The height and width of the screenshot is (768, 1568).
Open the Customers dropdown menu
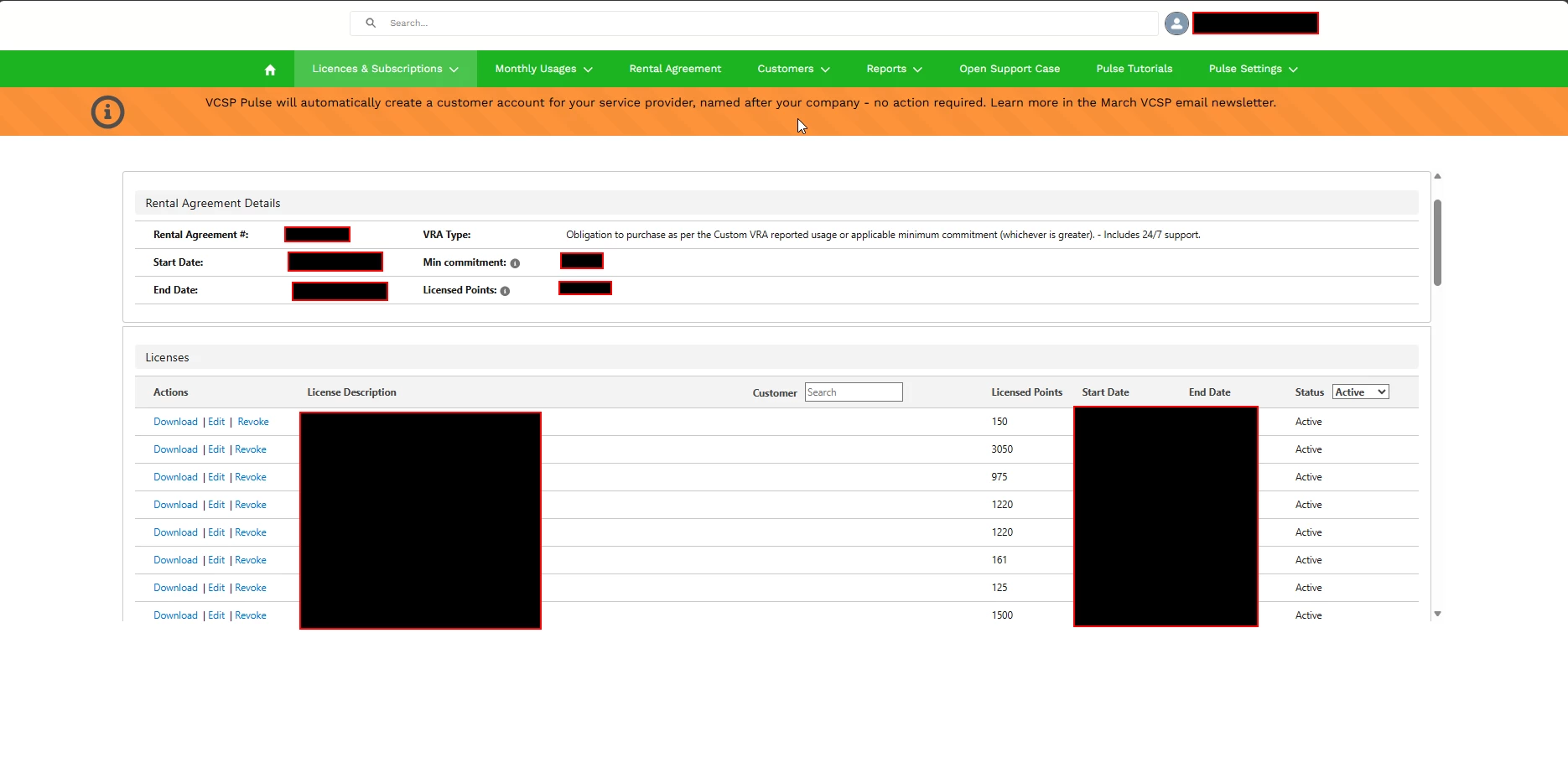tap(793, 69)
